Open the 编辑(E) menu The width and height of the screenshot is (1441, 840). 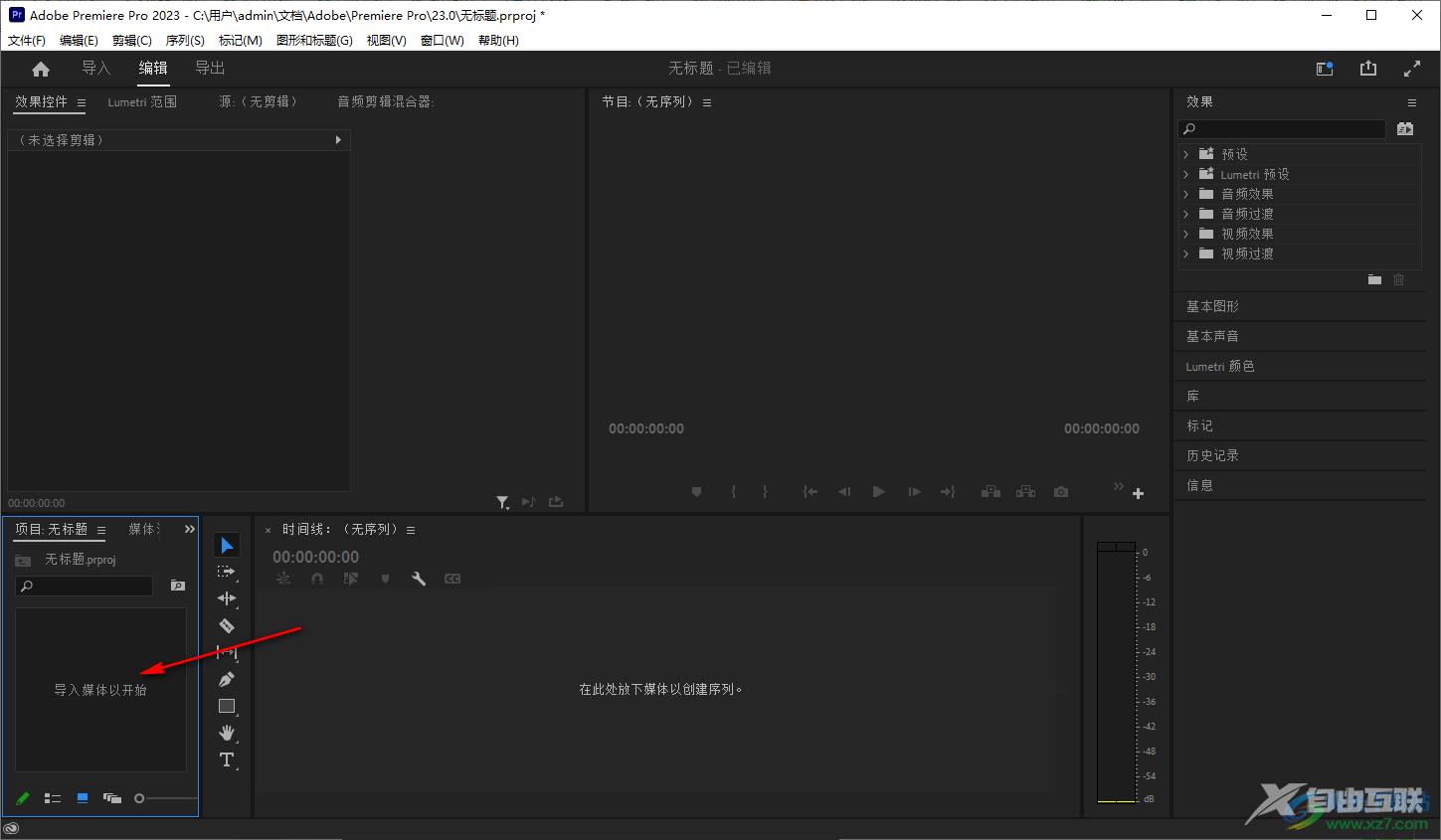coord(79,41)
